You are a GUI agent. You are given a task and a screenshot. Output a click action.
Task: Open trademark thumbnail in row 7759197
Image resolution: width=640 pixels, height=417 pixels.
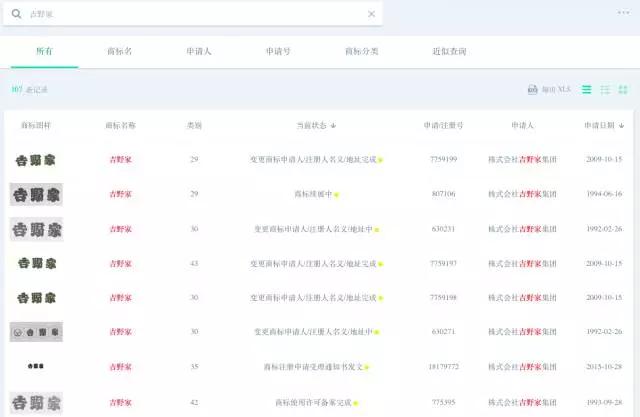37,264
